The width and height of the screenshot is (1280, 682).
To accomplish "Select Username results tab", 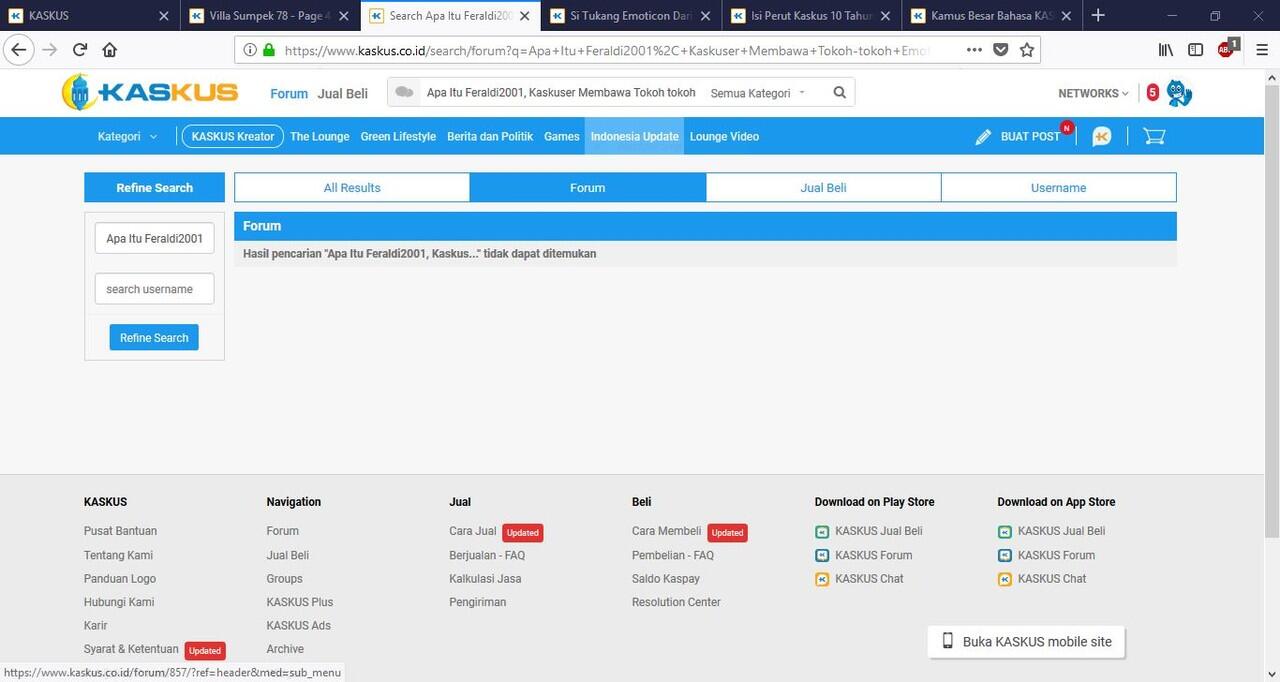I will 1059,188.
